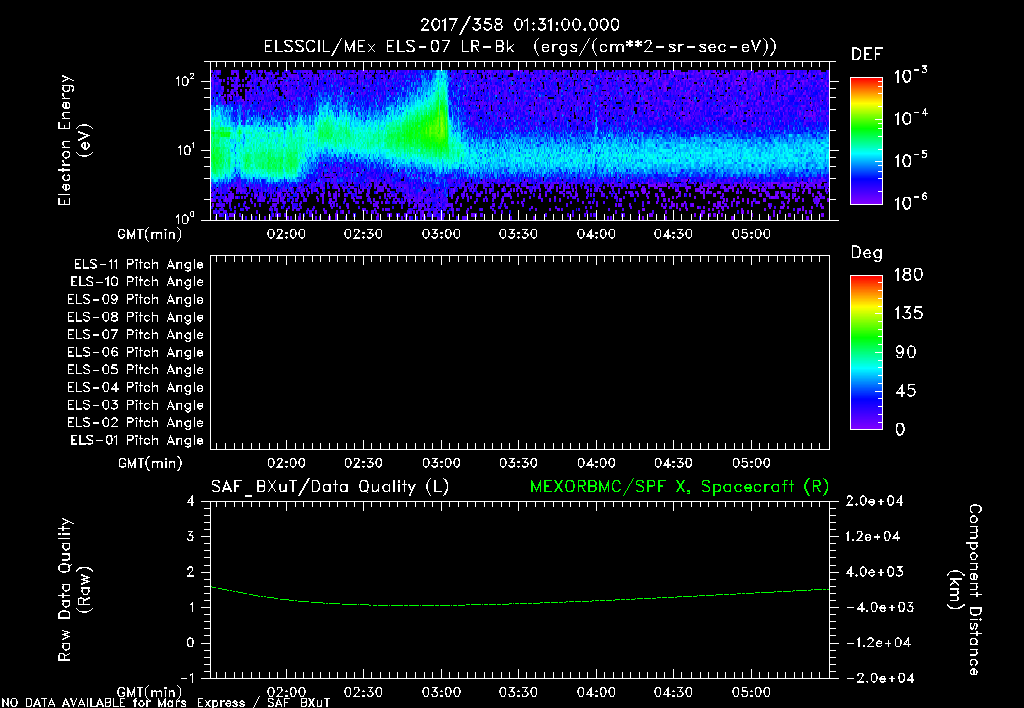
Task: Click the 3 tick on the data quality axis
Action: (x=191, y=537)
